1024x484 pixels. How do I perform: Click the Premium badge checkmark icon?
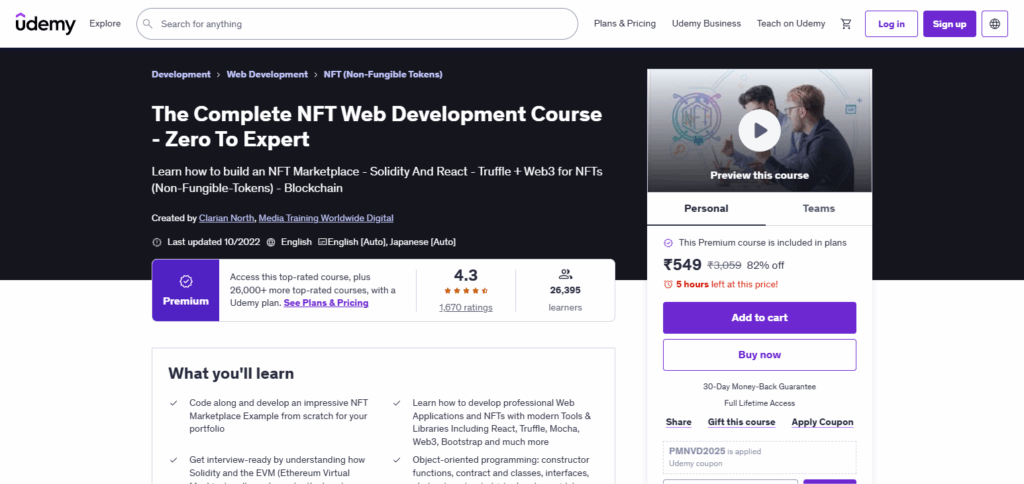(186, 281)
